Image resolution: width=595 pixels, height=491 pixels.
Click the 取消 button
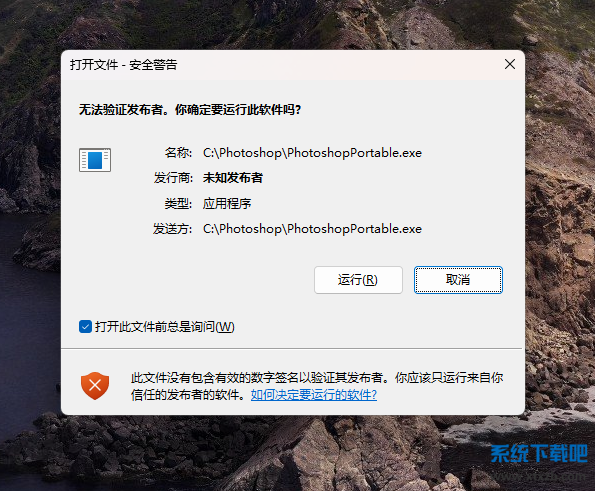[x=458, y=280]
